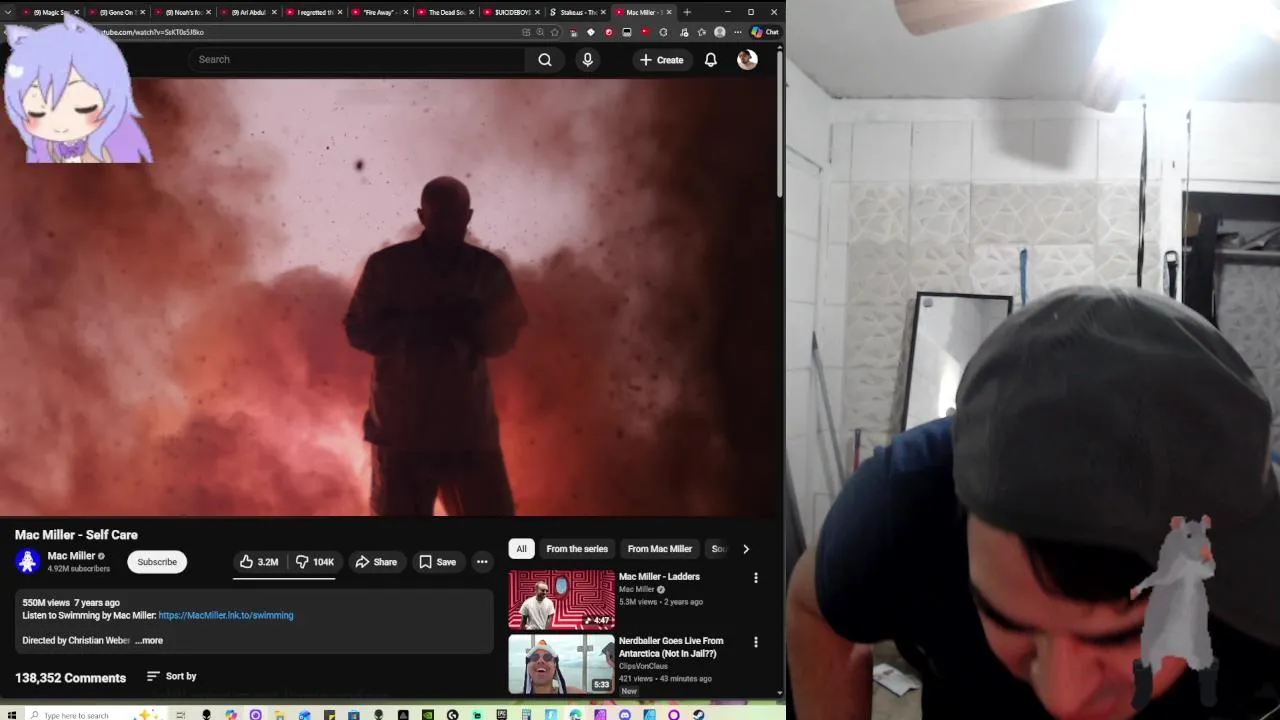Save the video to a playlist
Image resolution: width=1280 pixels, height=720 pixels.
(x=438, y=562)
